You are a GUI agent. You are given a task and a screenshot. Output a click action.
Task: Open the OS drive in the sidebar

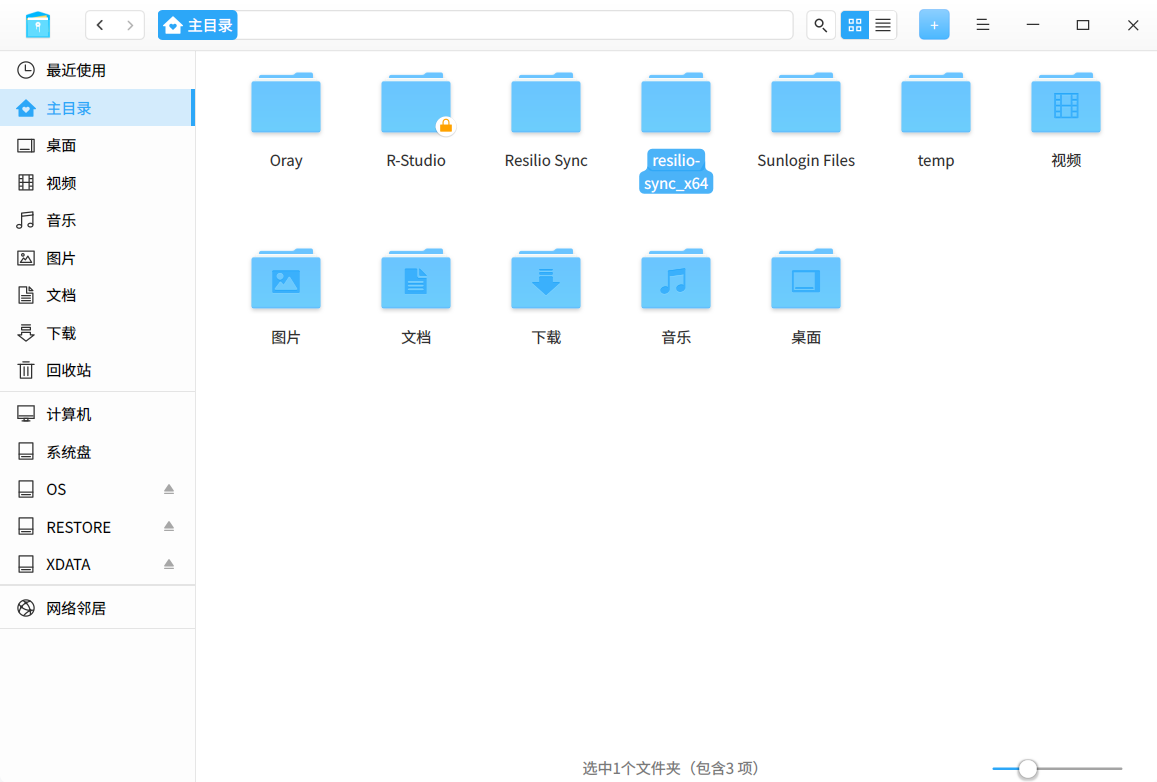(x=97, y=489)
